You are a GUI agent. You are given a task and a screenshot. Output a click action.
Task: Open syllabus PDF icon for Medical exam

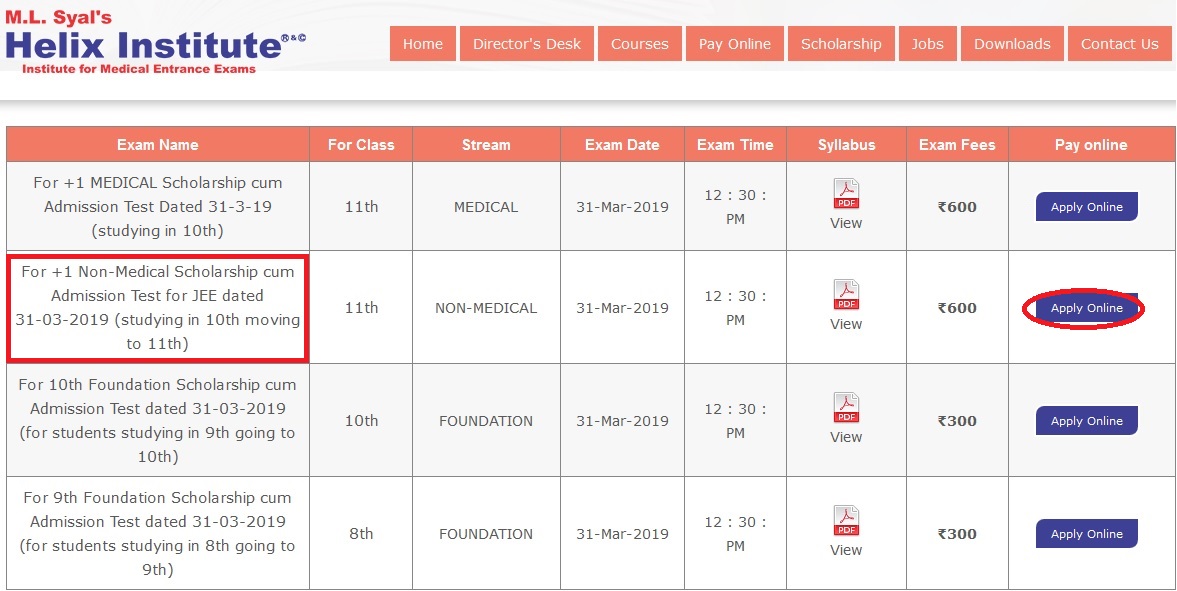point(846,194)
